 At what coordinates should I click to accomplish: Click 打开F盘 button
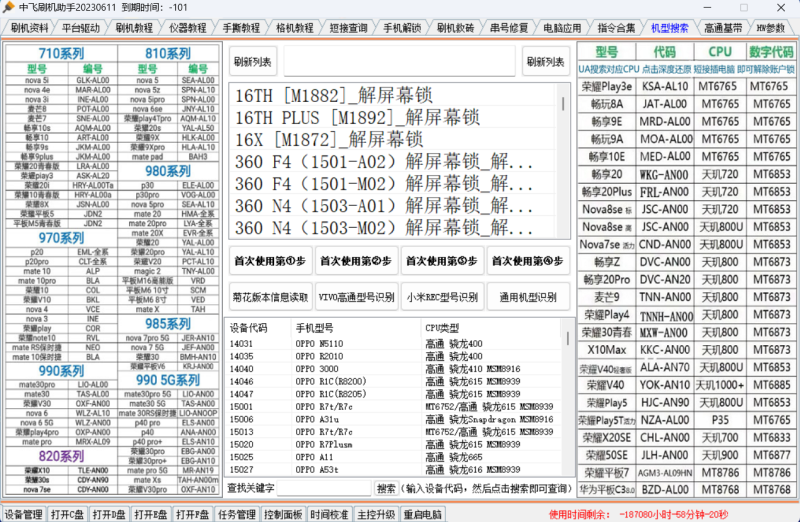193,514
